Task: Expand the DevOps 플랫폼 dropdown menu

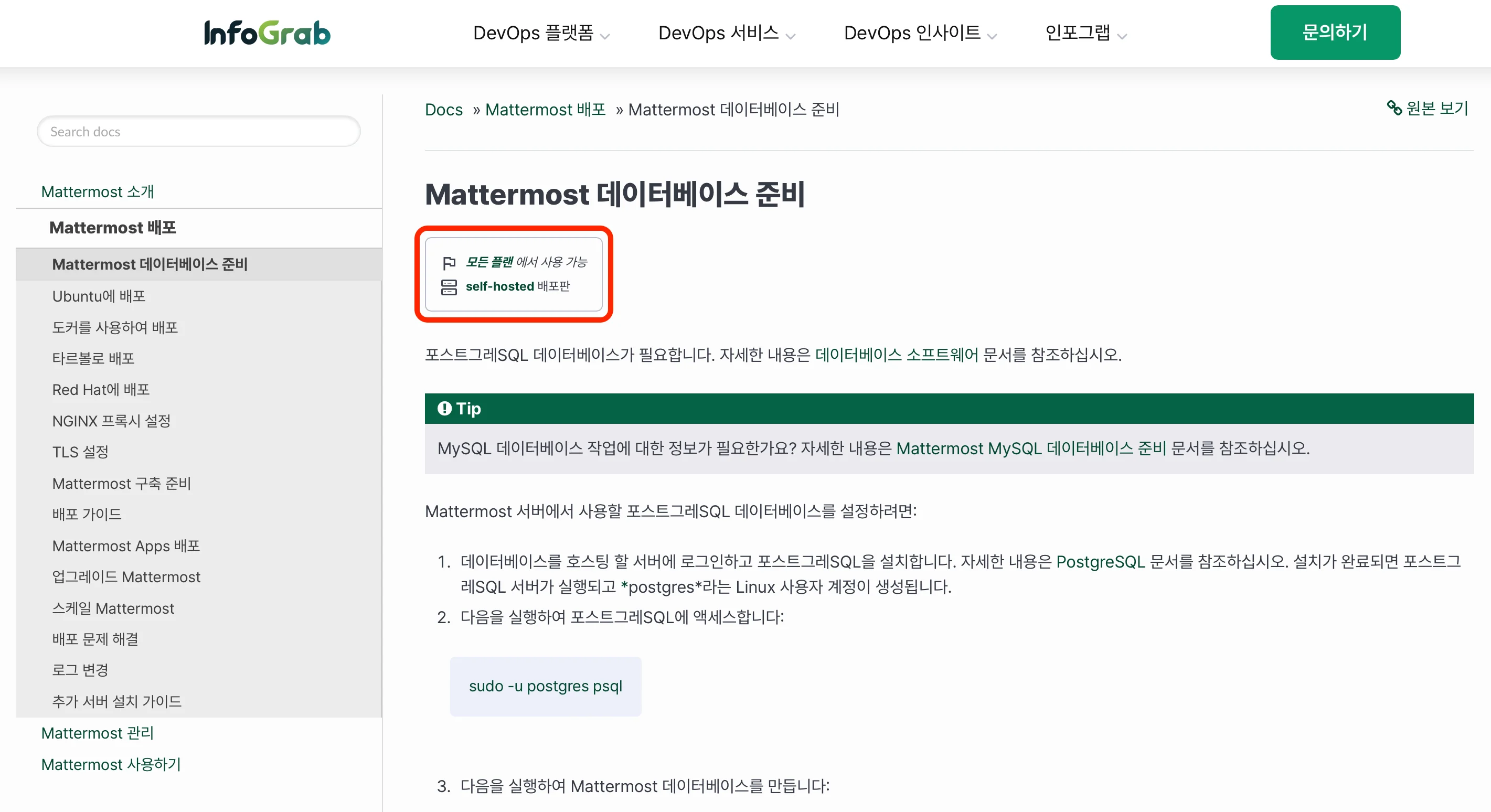Action: pos(542,33)
